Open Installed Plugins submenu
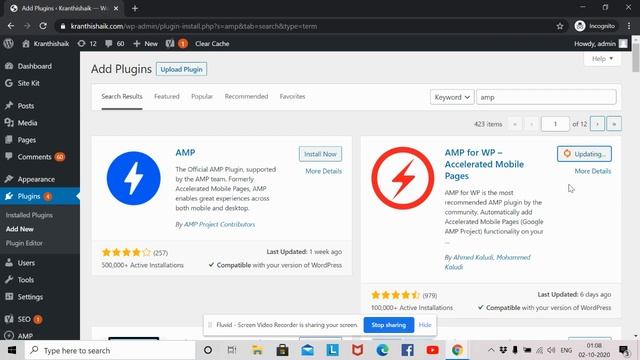The height and width of the screenshot is (360, 640). click(29, 215)
